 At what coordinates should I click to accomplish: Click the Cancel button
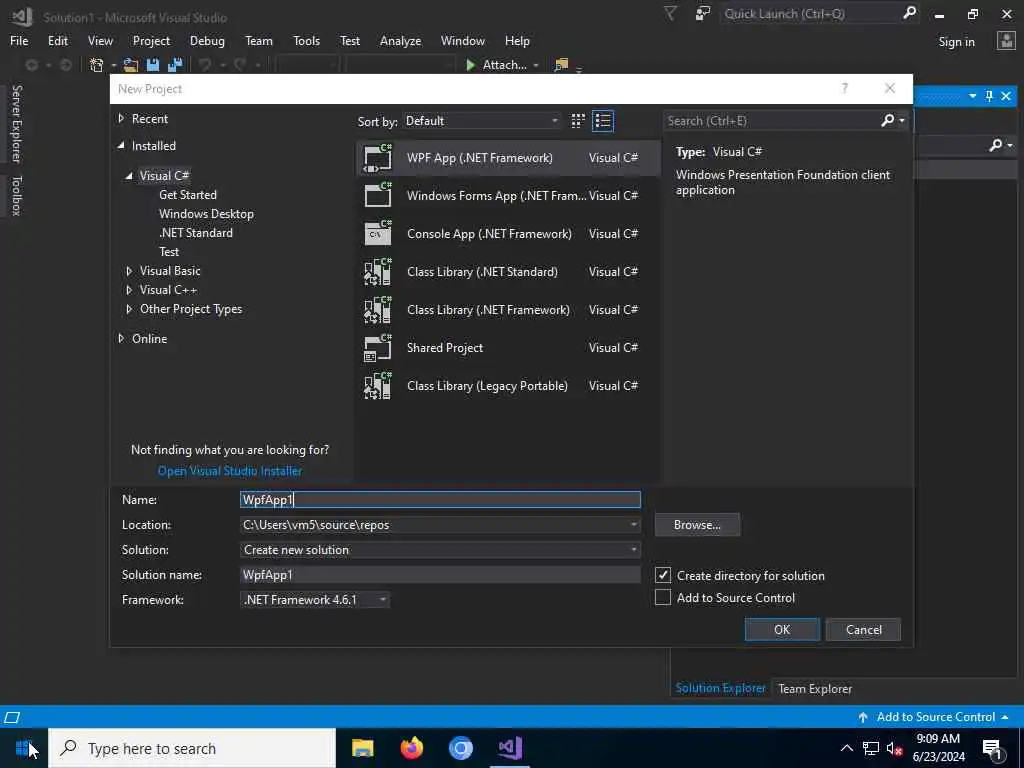[x=863, y=630]
